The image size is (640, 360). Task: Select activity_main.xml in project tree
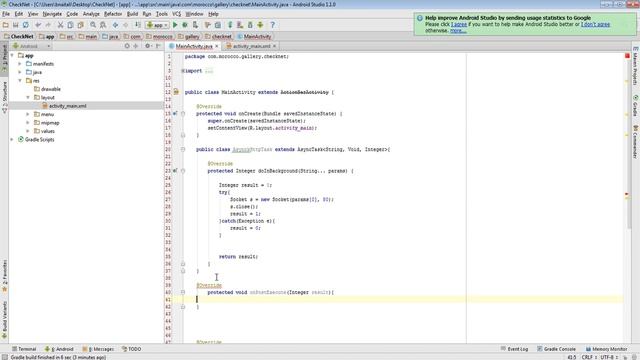(67, 106)
